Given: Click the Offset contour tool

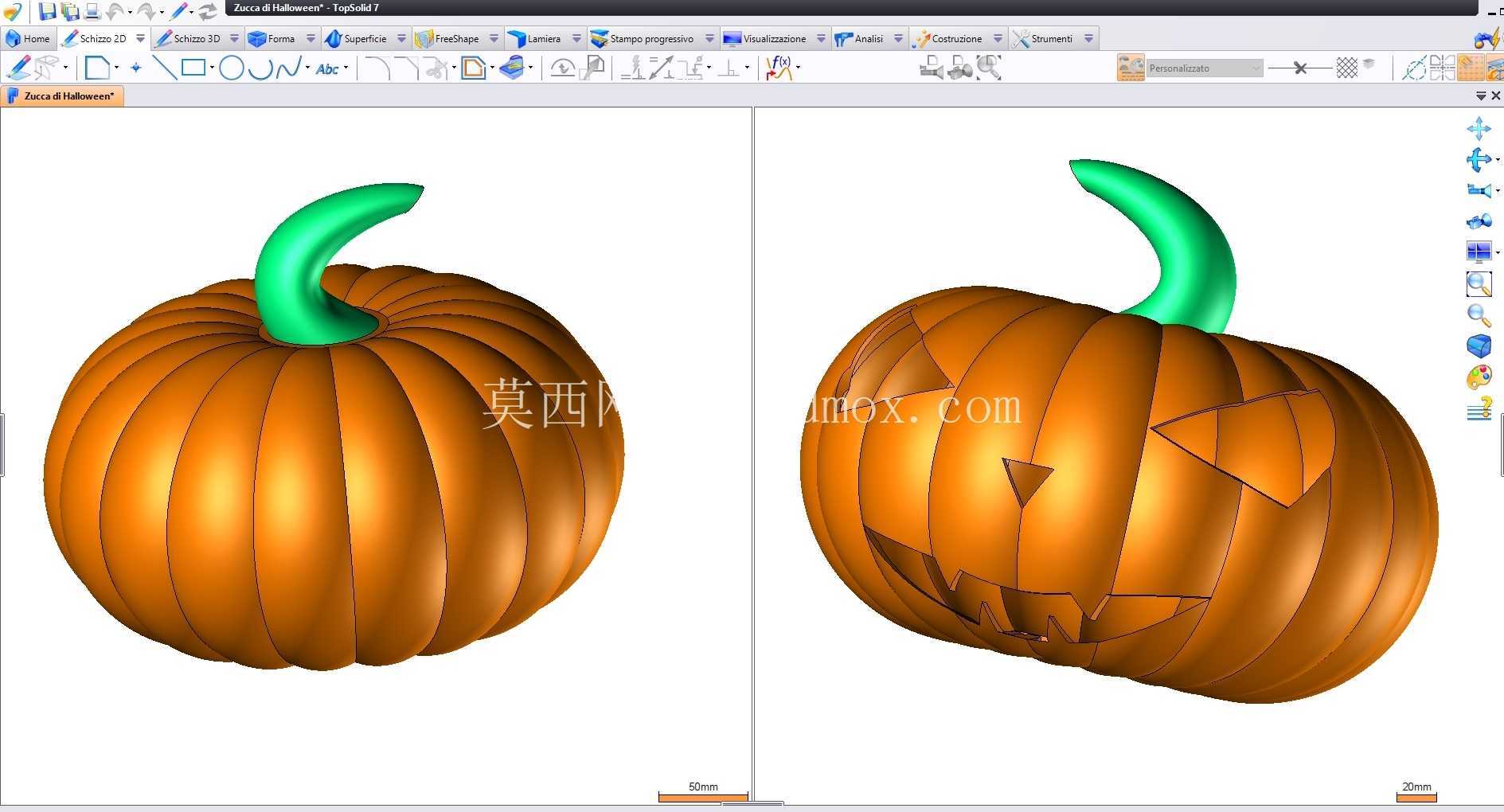Looking at the screenshot, I should click(474, 68).
